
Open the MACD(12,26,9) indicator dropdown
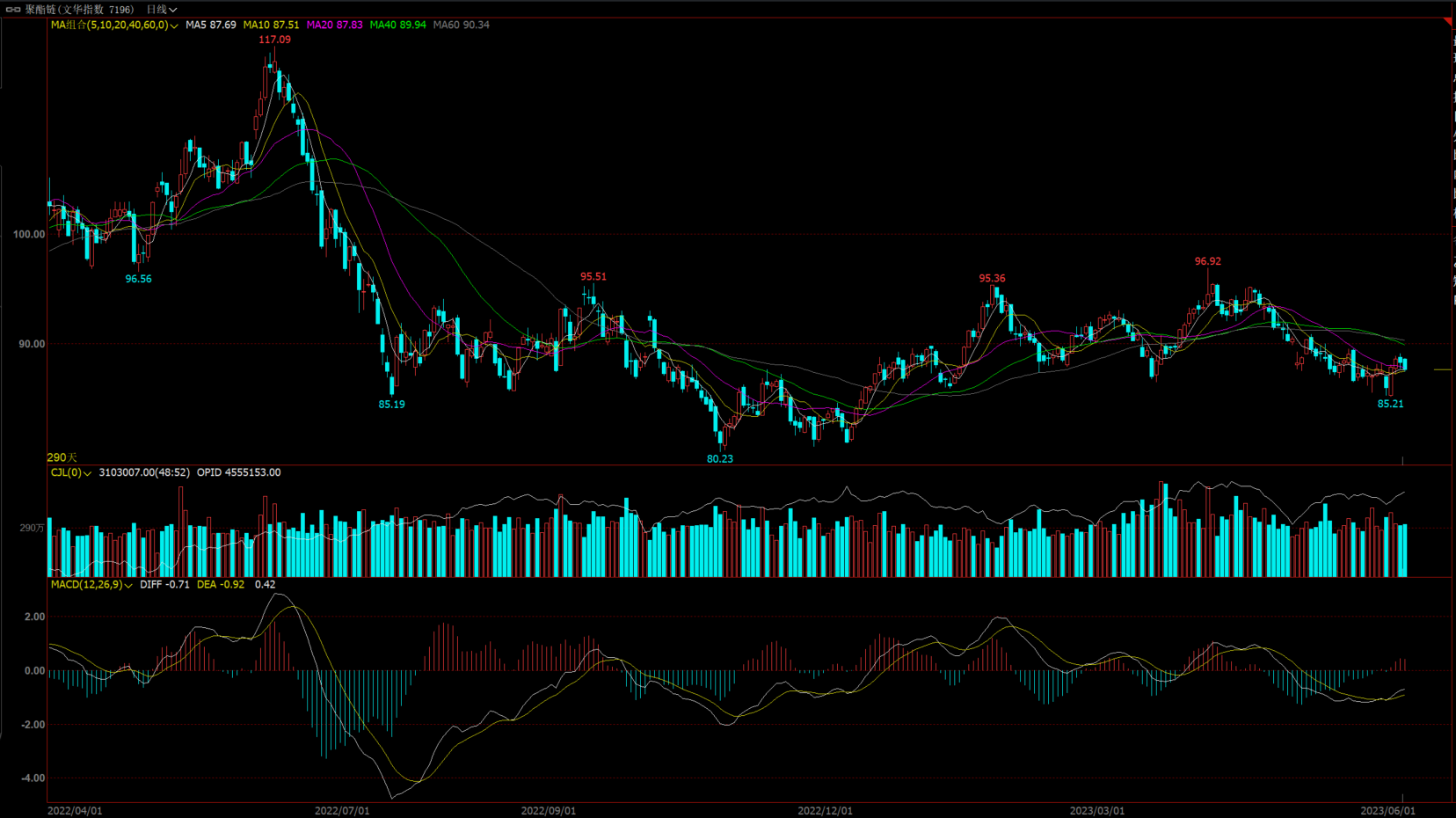[x=91, y=584]
